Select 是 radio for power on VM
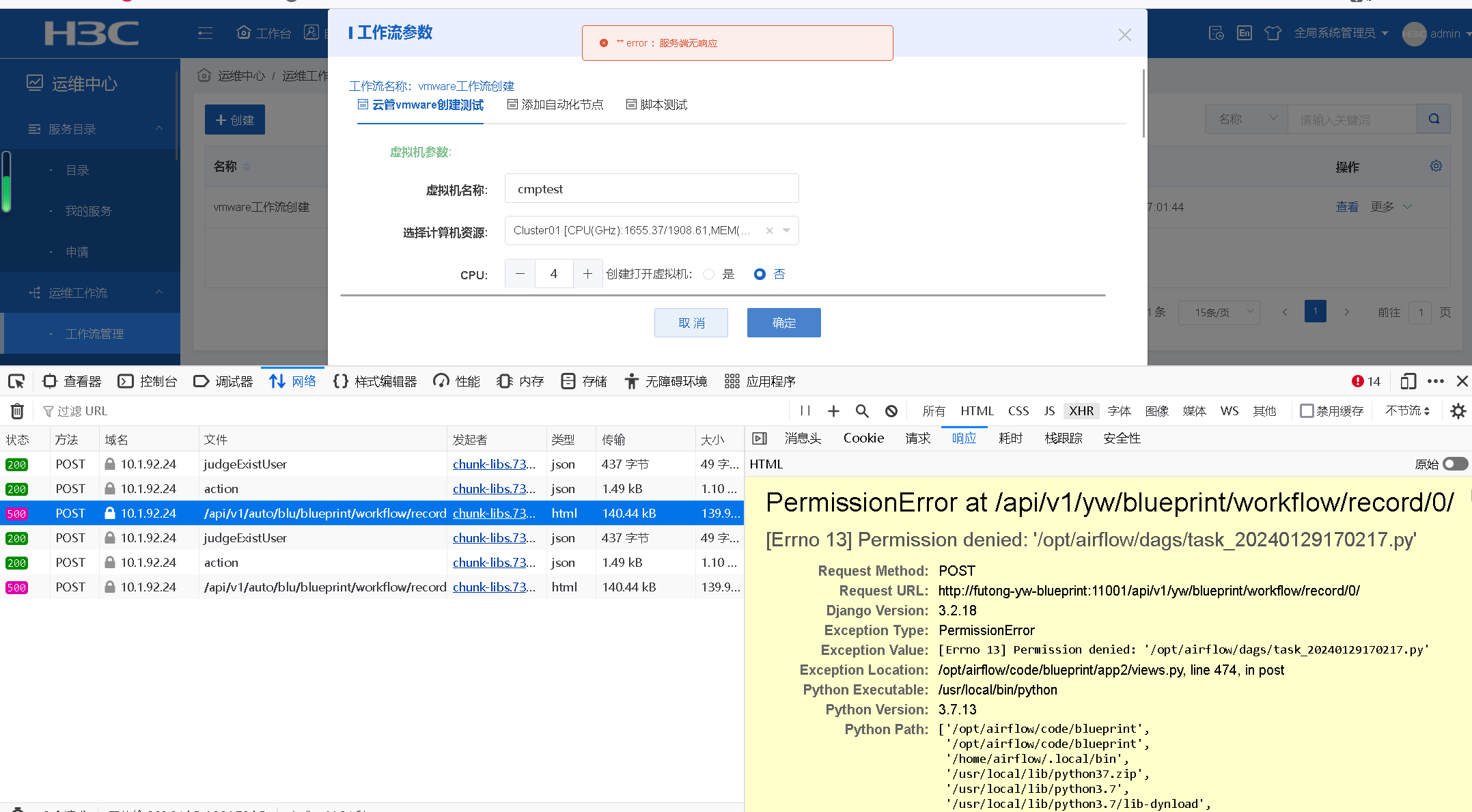 coord(708,274)
